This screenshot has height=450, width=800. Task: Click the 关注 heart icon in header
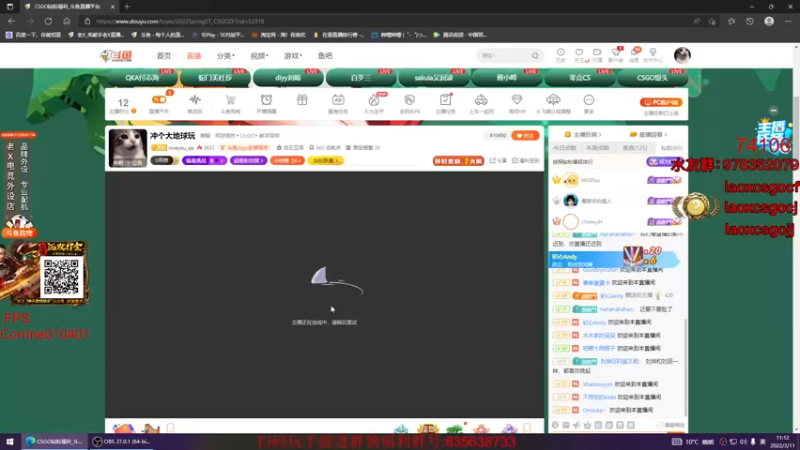click(x=579, y=53)
